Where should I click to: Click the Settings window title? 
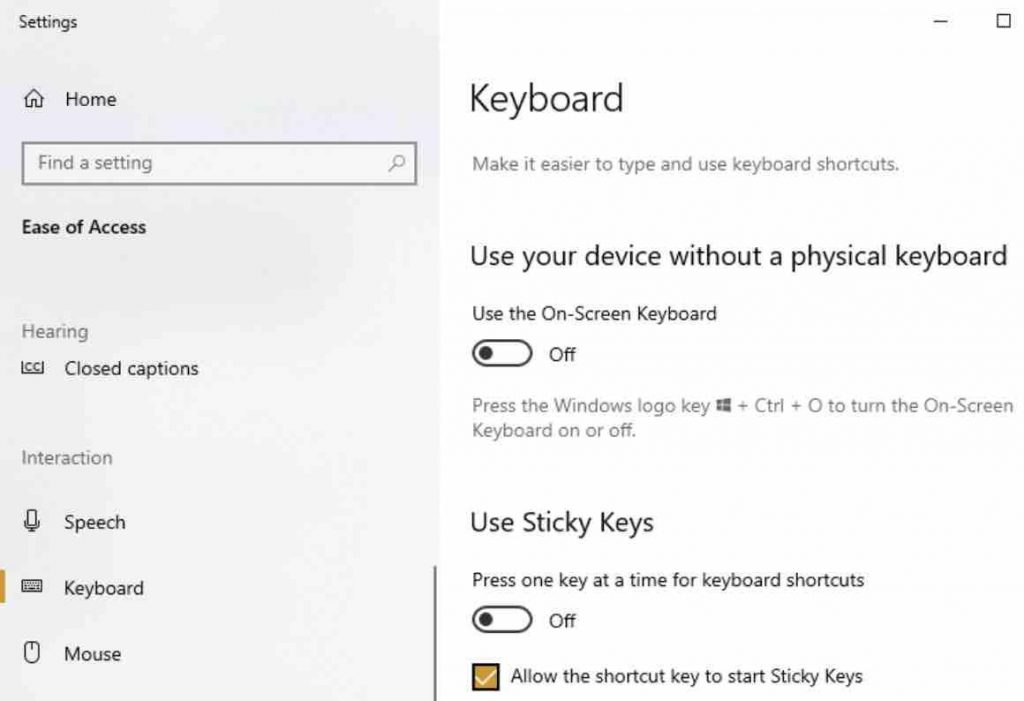[x=48, y=21]
